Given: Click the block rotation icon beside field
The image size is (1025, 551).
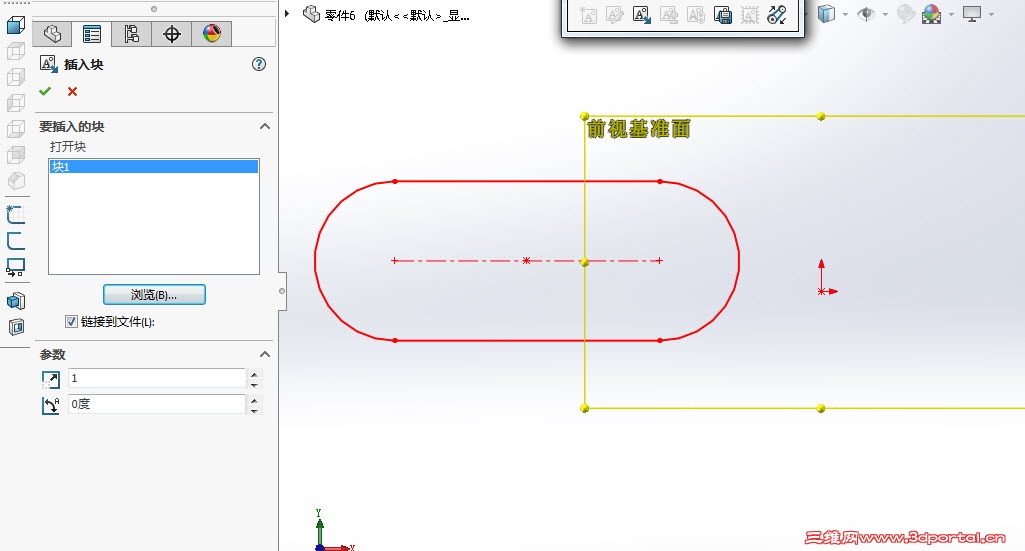Looking at the screenshot, I should (x=50, y=405).
